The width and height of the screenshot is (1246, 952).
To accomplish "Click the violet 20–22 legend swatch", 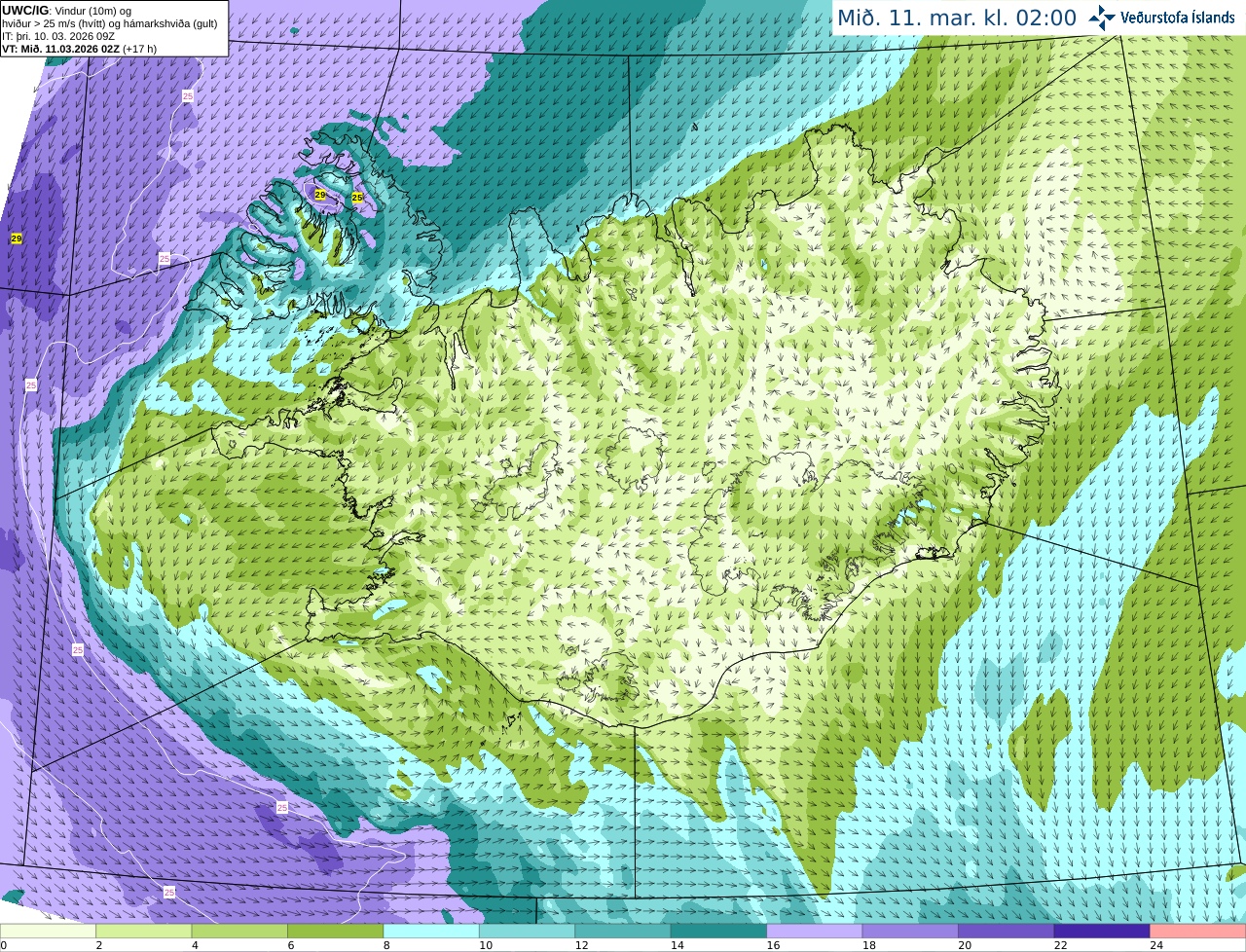I will (x=1007, y=932).
